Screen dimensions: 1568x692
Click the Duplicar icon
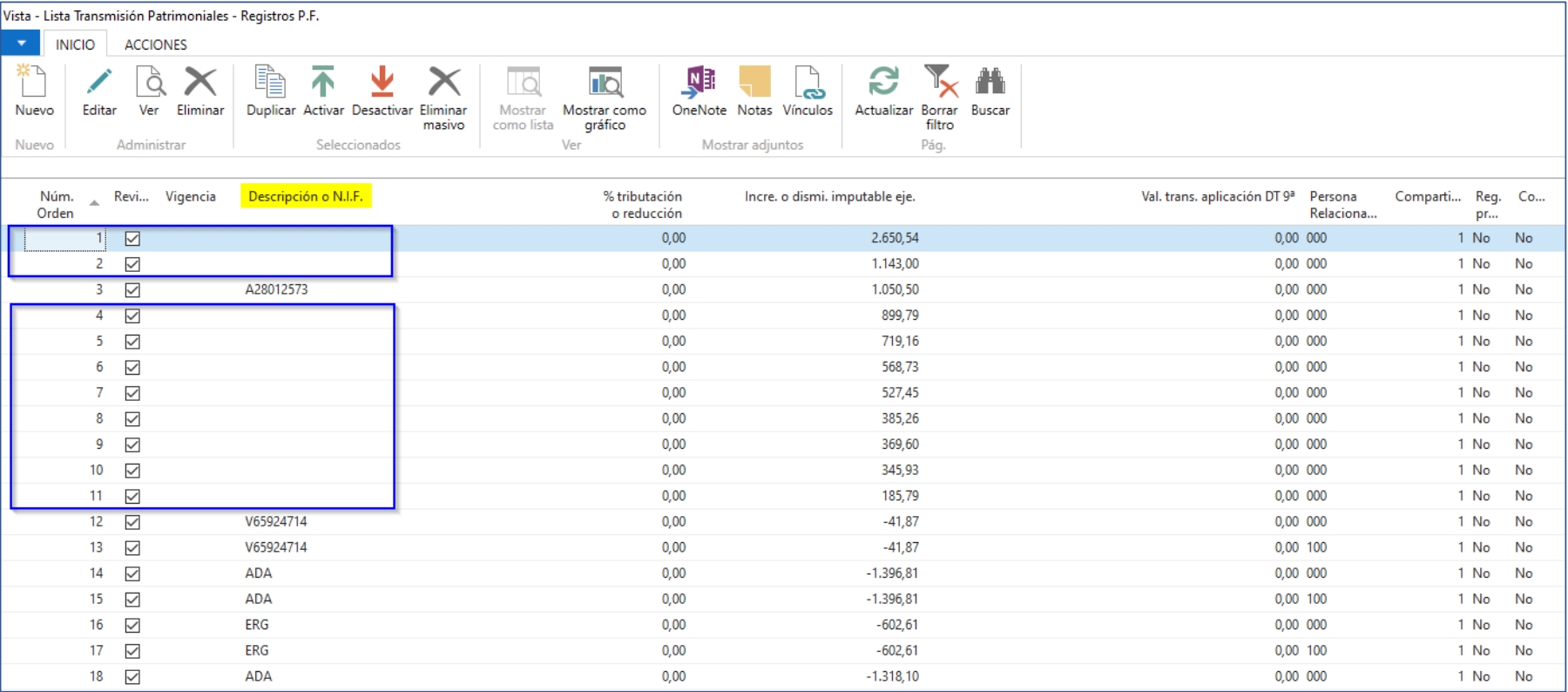click(x=270, y=81)
